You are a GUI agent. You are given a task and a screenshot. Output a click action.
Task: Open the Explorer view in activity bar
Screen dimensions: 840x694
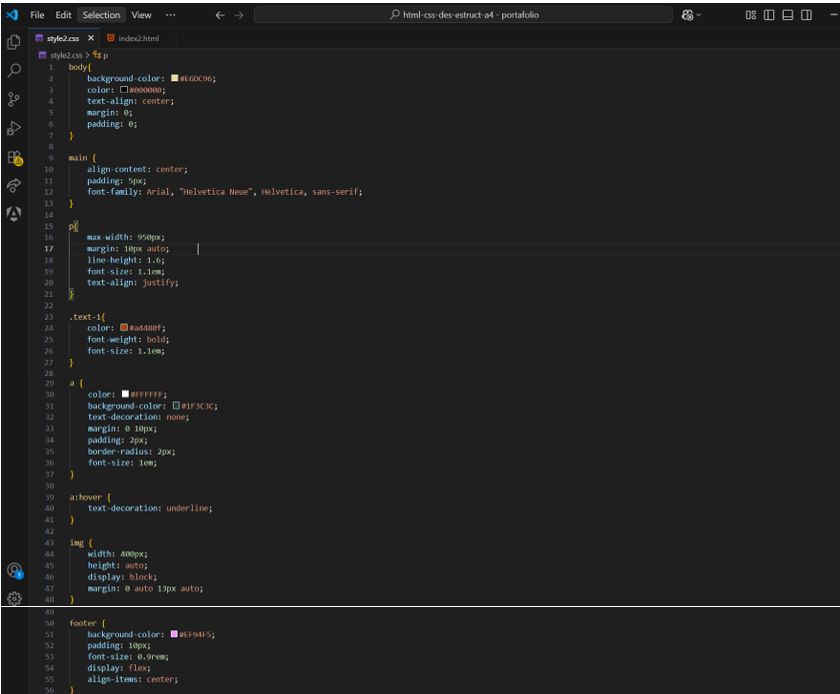14,42
